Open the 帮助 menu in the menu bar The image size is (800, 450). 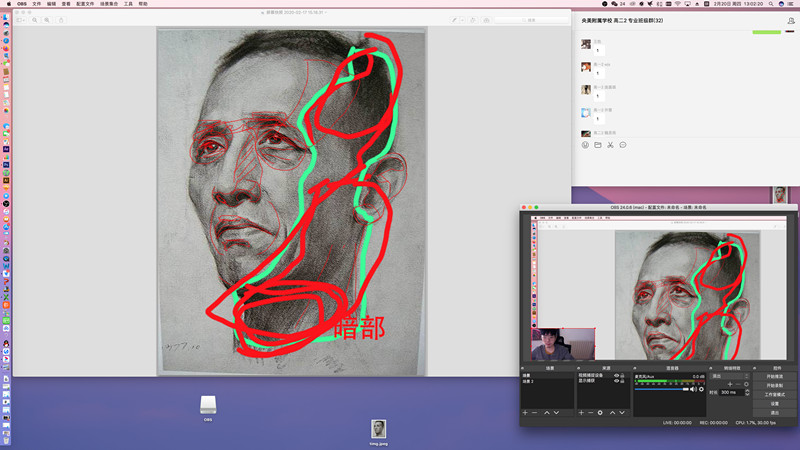143,4
